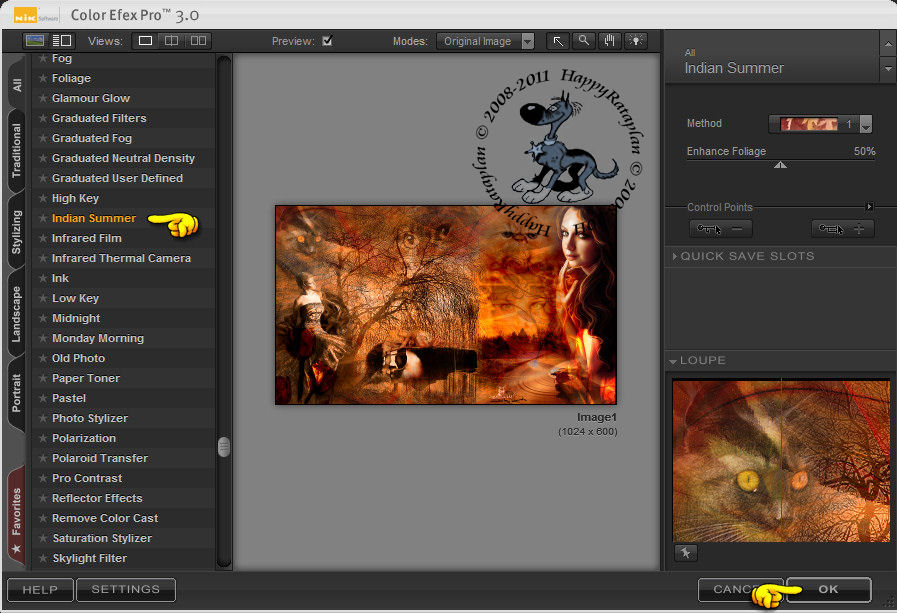
Task: Switch to the All tab
Action: point(17,85)
